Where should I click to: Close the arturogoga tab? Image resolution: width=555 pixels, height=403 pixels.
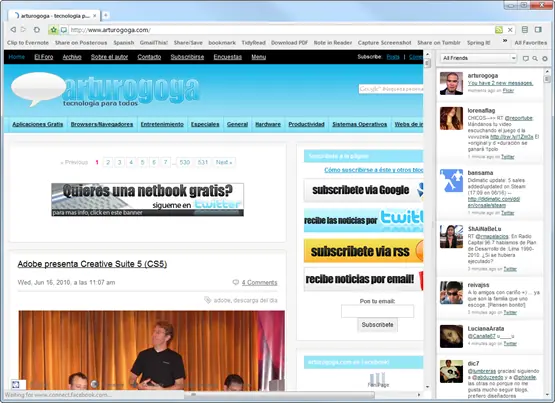[95, 16]
